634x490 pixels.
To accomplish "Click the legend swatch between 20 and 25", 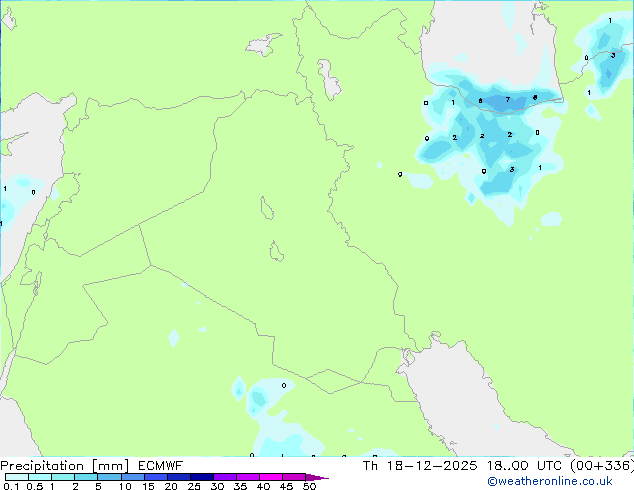I will click(x=179, y=477).
